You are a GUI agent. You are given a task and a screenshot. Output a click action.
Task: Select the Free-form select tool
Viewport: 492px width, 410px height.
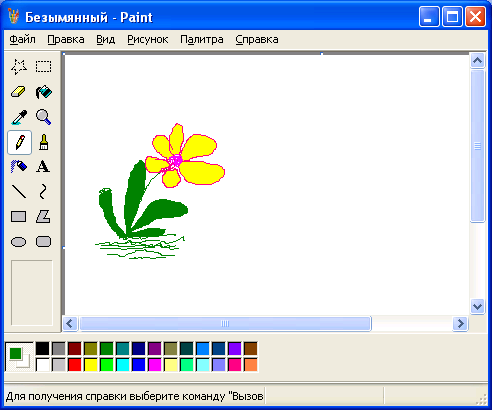[x=19, y=67]
